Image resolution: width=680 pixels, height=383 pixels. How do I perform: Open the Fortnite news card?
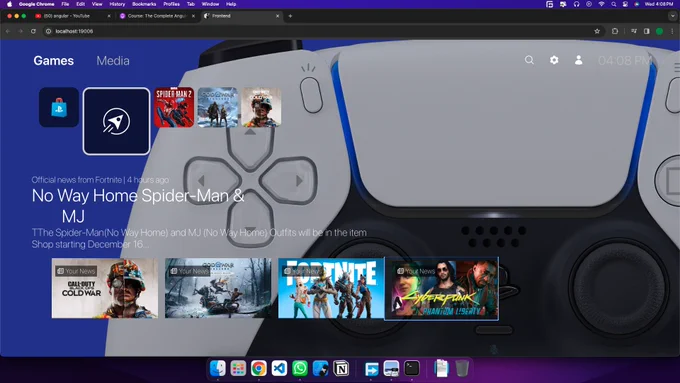coord(331,288)
